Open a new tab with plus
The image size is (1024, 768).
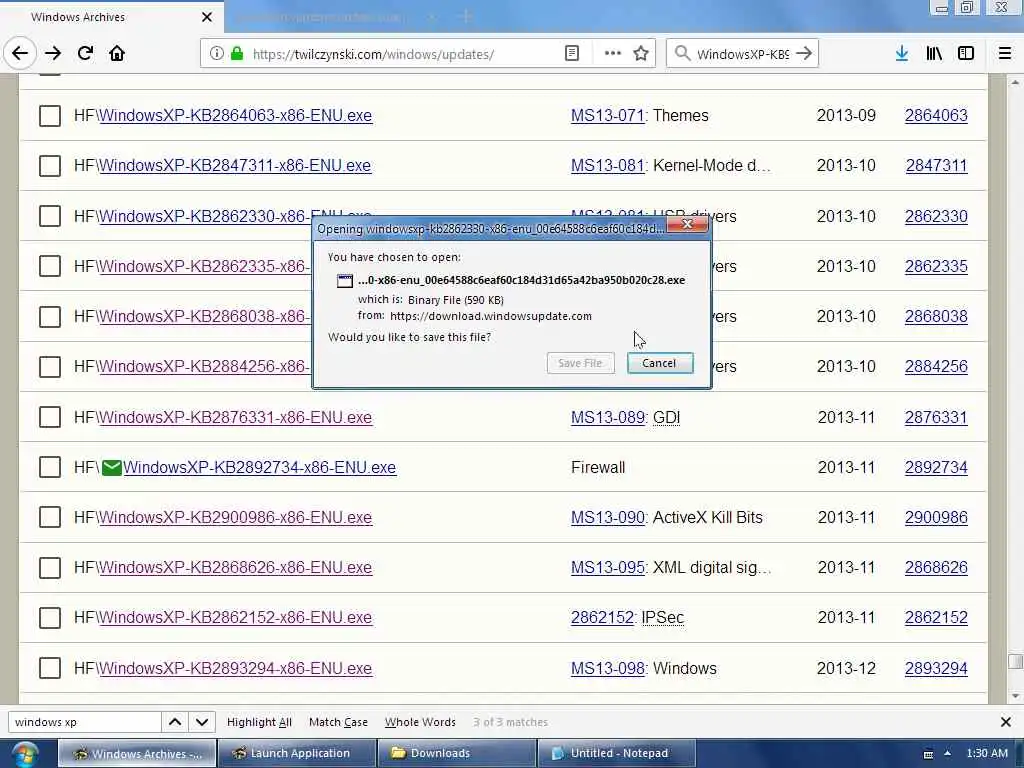466,17
